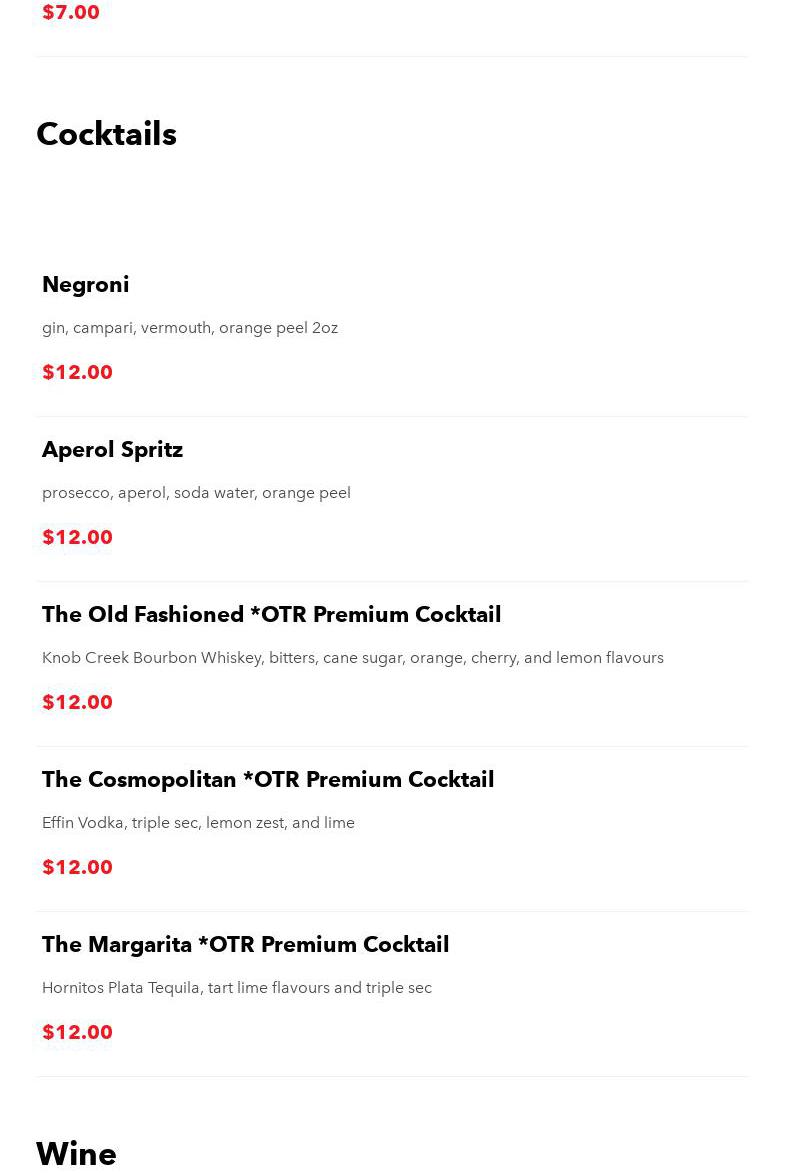The image size is (785, 1173).
Task: Click the divider below The Margarita item
Action: (392, 1076)
